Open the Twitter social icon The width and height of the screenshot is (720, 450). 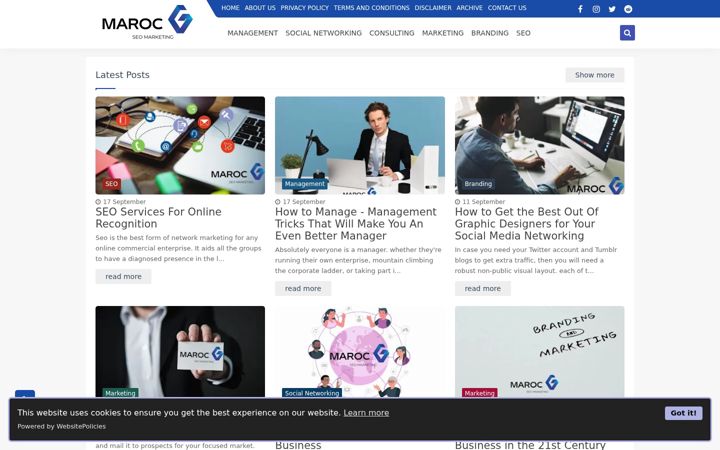click(x=612, y=9)
